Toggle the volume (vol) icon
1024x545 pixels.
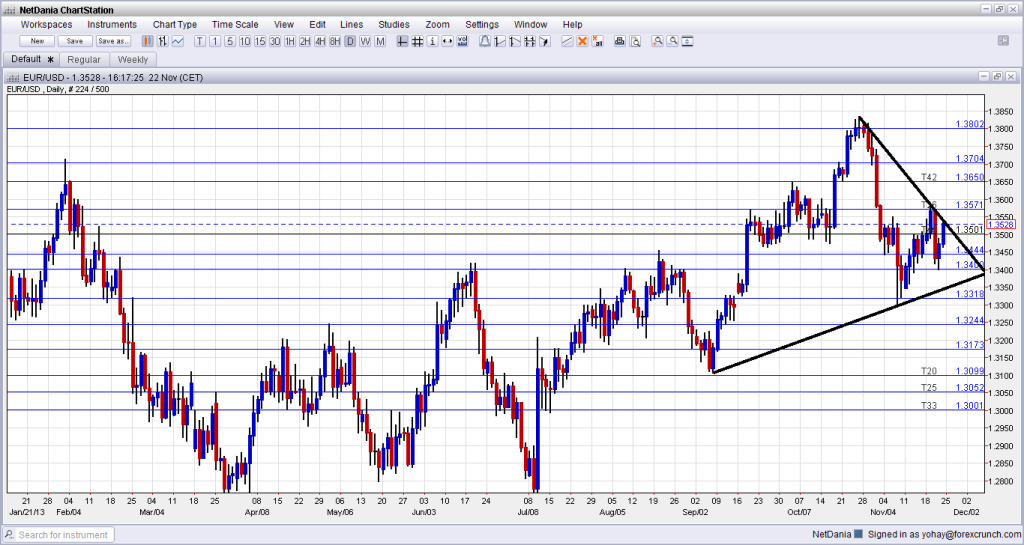tap(462, 41)
